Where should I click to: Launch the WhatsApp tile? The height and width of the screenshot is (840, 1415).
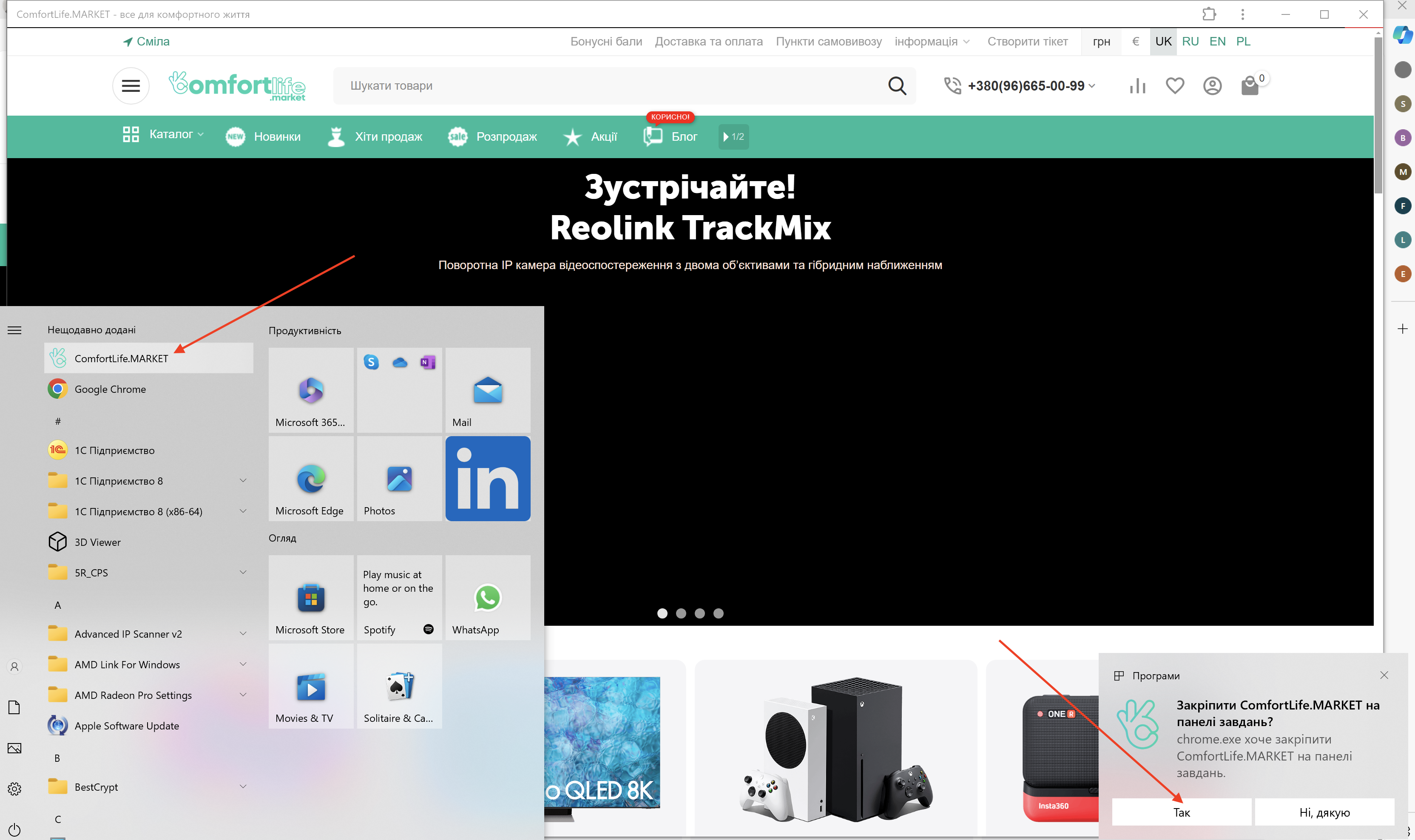tap(488, 597)
